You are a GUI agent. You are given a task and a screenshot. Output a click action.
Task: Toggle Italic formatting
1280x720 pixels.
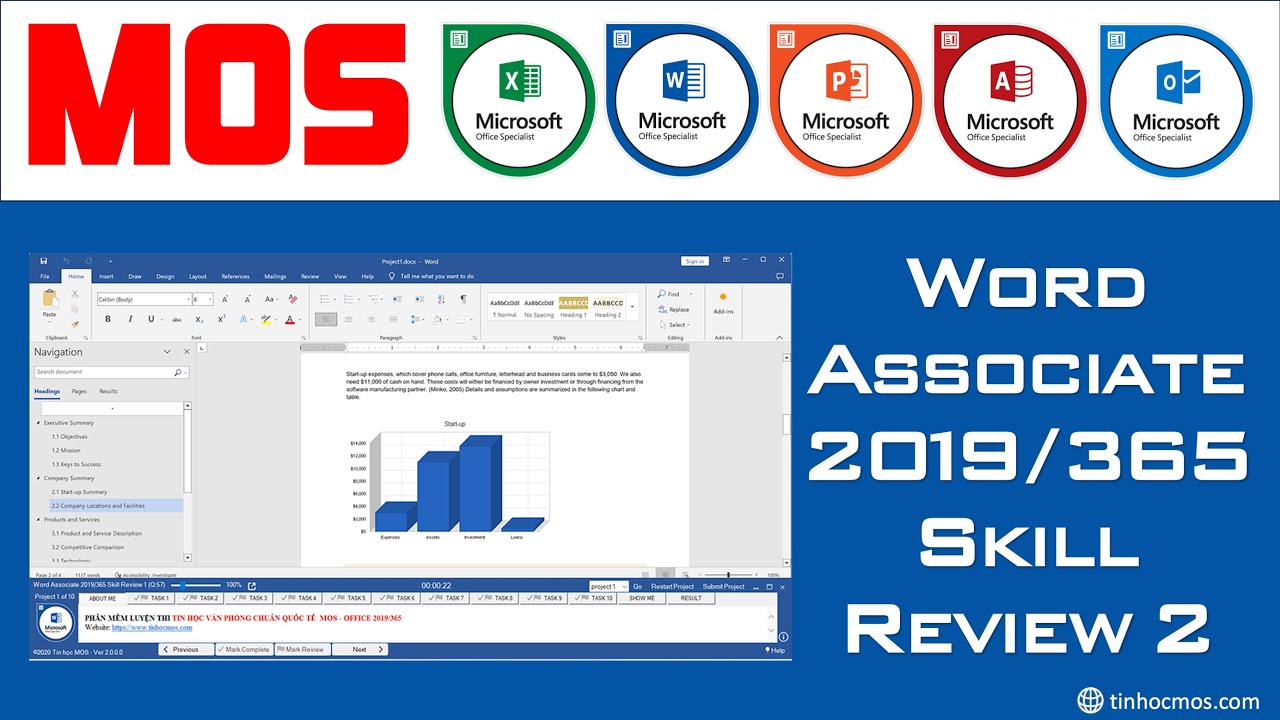click(x=130, y=319)
